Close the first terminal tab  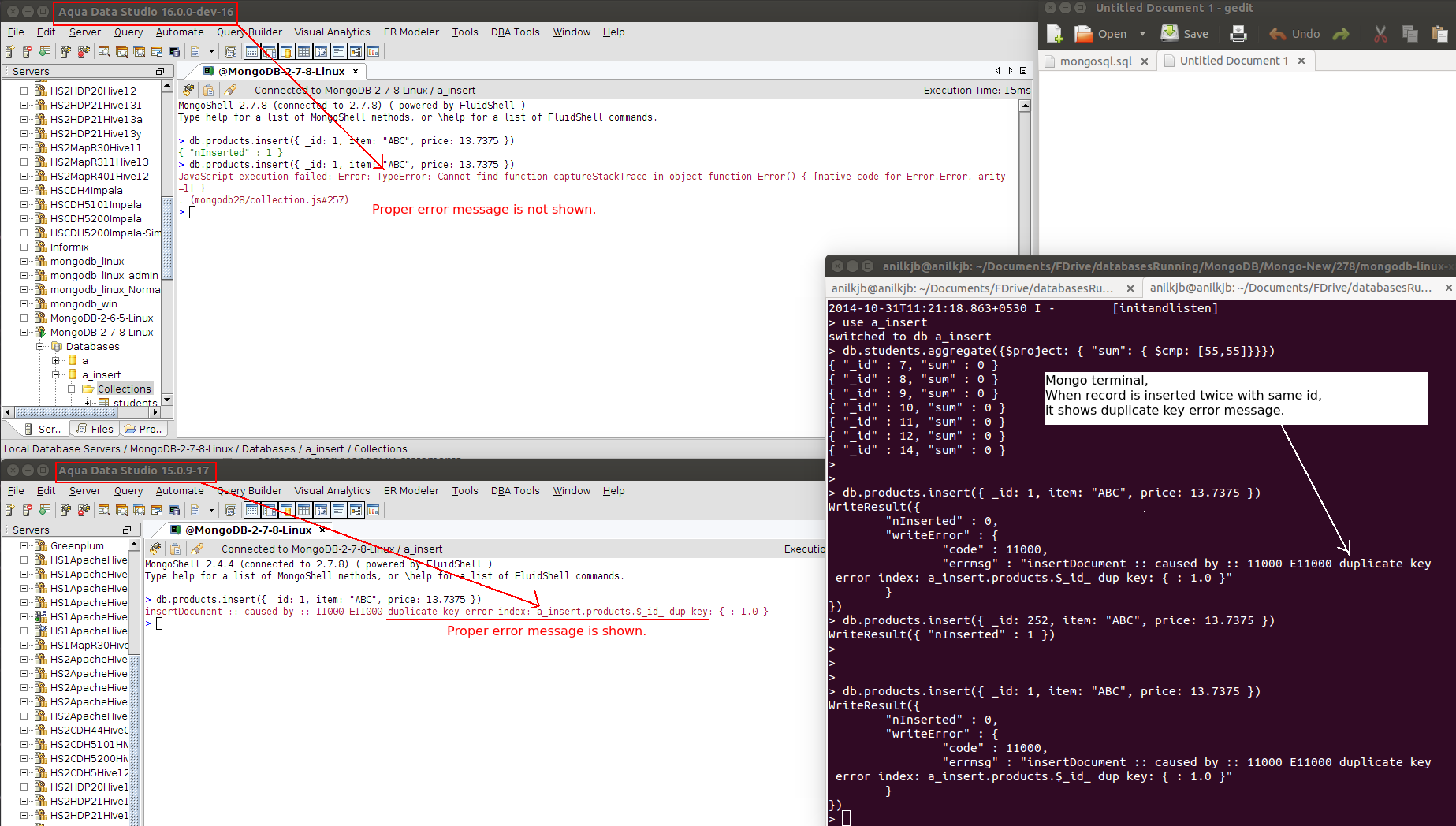click(x=1130, y=288)
